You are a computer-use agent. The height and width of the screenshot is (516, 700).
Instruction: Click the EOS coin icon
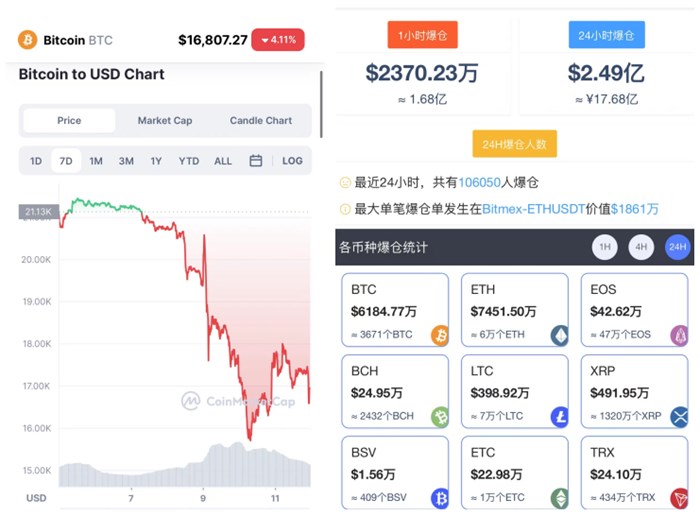click(x=681, y=335)
